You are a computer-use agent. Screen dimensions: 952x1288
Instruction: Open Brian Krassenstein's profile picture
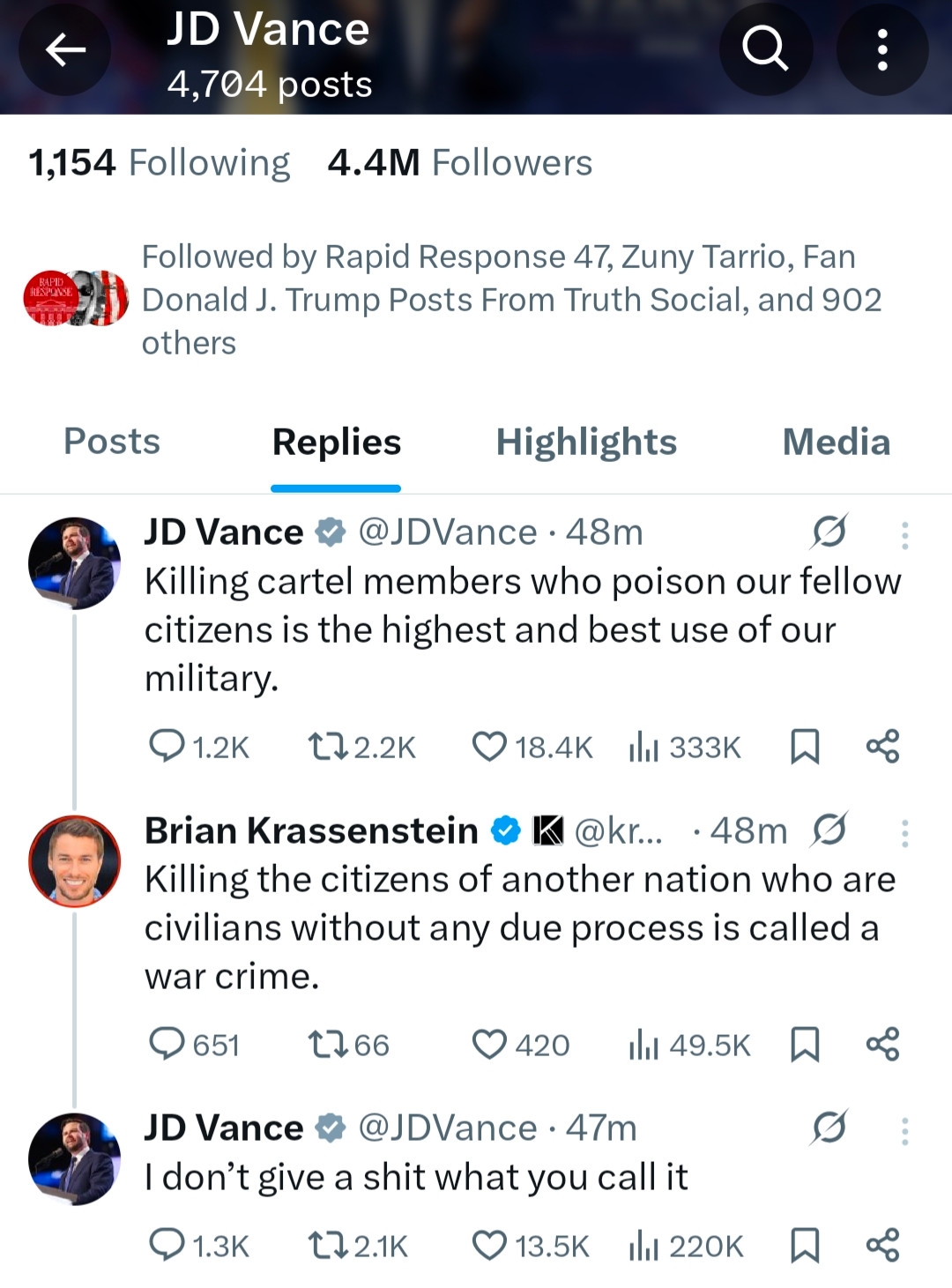(75, 861)
